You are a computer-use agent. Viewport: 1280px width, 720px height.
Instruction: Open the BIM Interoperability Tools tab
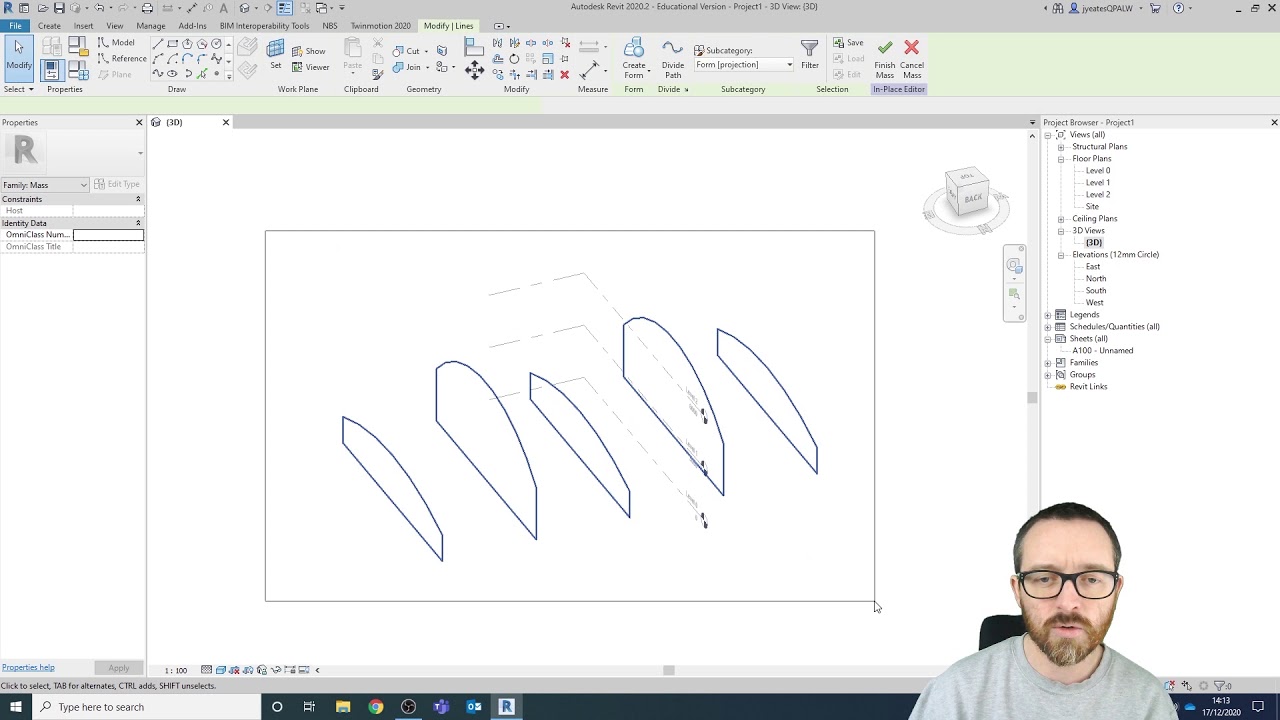pos(264,26)
